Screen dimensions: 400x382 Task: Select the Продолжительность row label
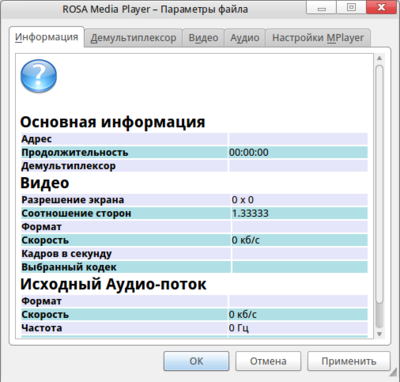click(x=75, y=152)
